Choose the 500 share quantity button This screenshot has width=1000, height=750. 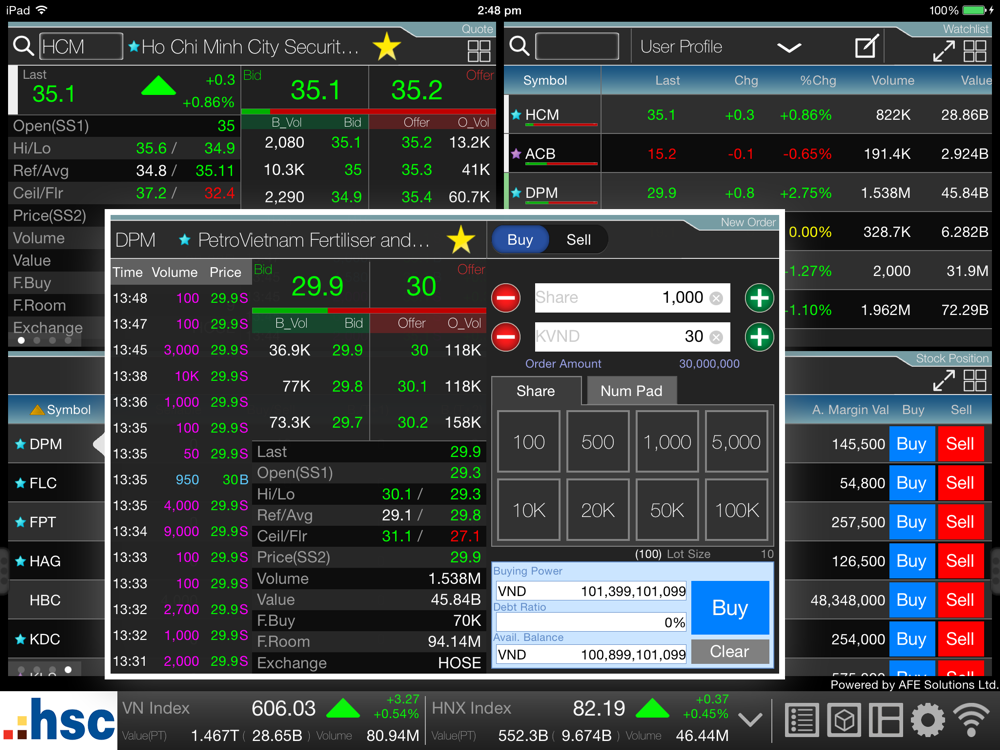point(598,442)
